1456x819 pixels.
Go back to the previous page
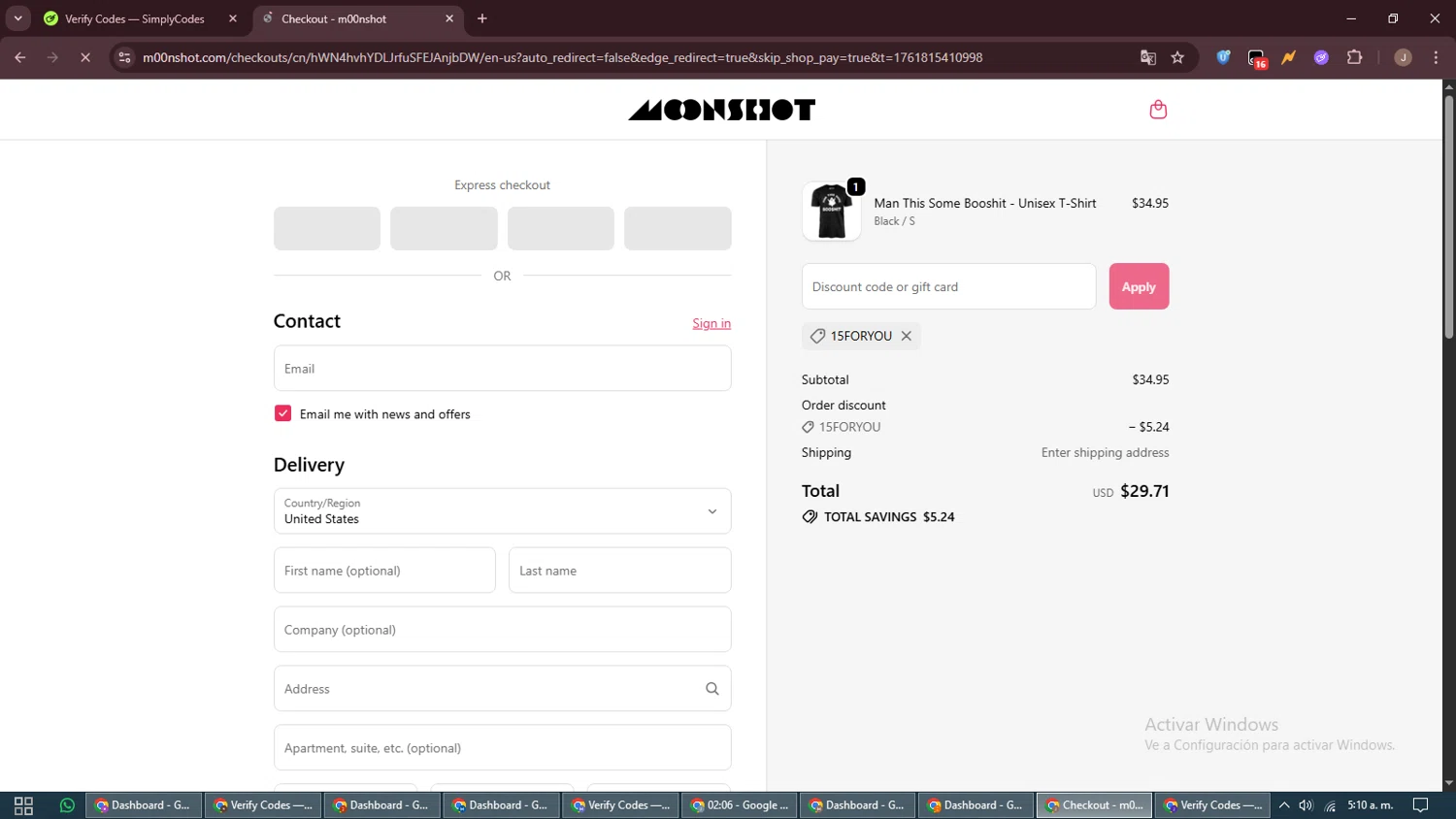20,57
